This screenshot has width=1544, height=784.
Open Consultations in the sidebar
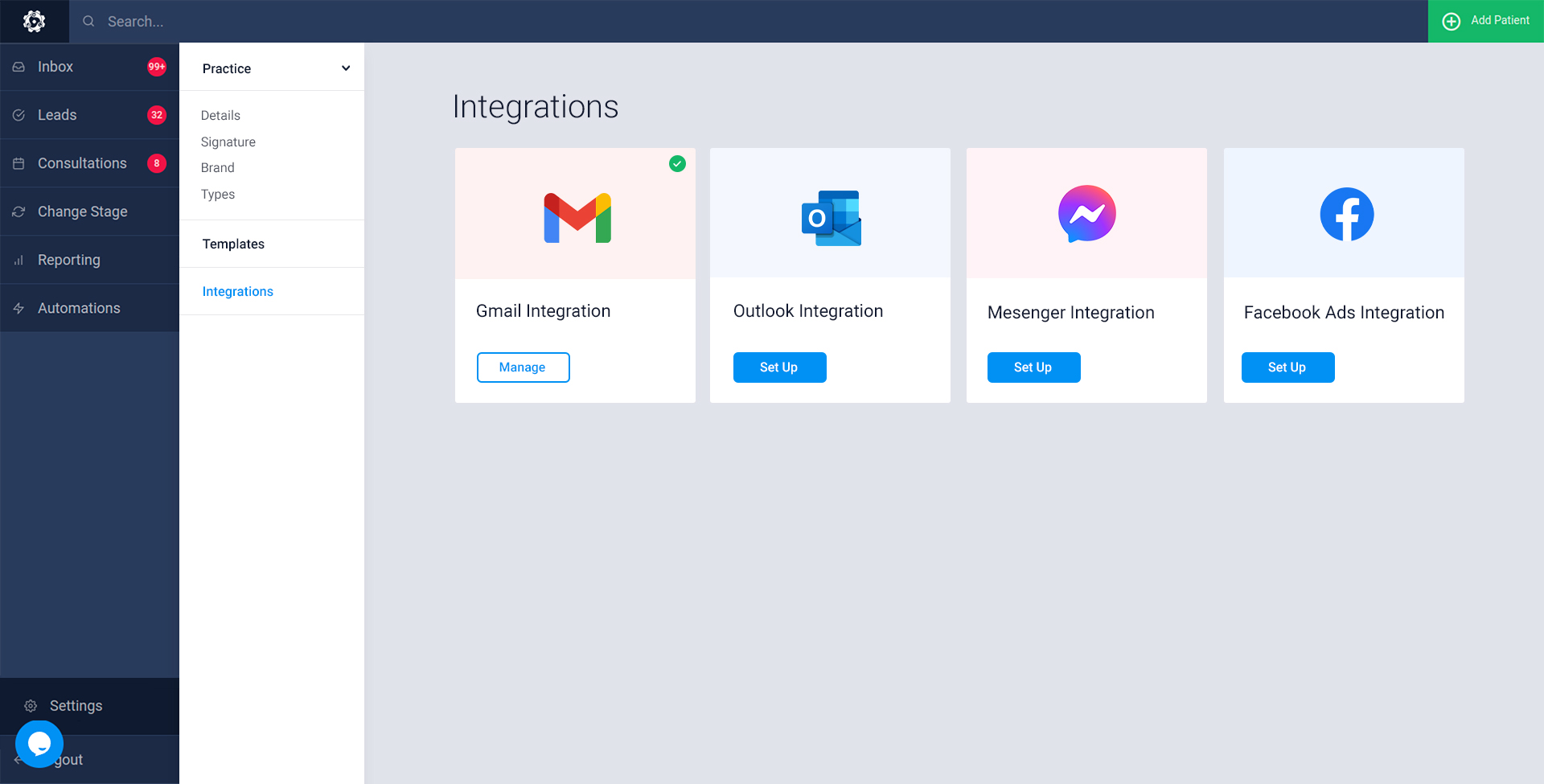click(x=89, y=163)
